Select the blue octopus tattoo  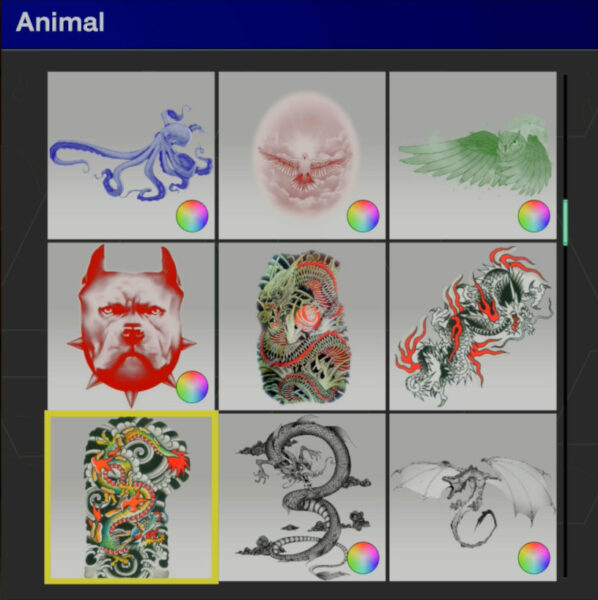[131, 155]
